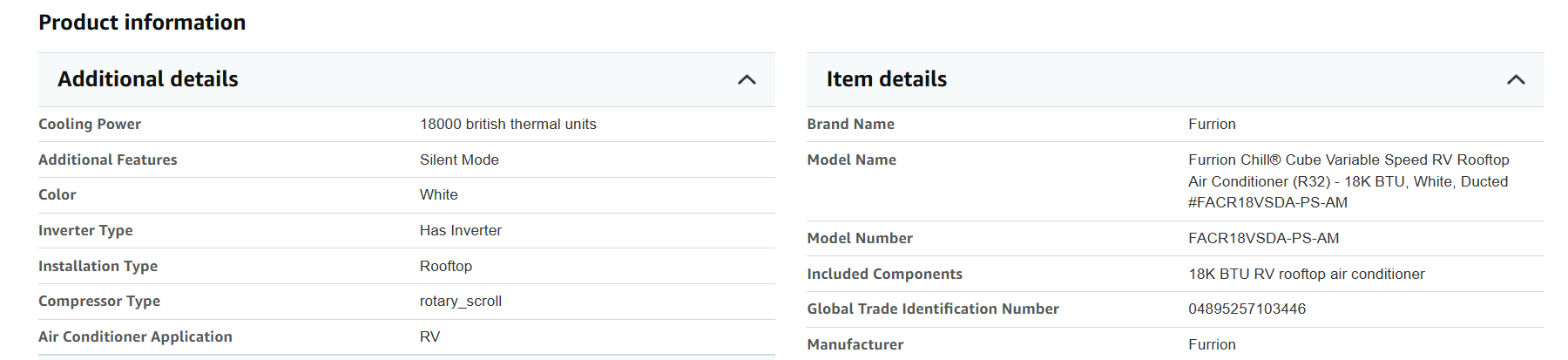
Task: Select the '04895257103446' value
Action: pos(1247,309)
